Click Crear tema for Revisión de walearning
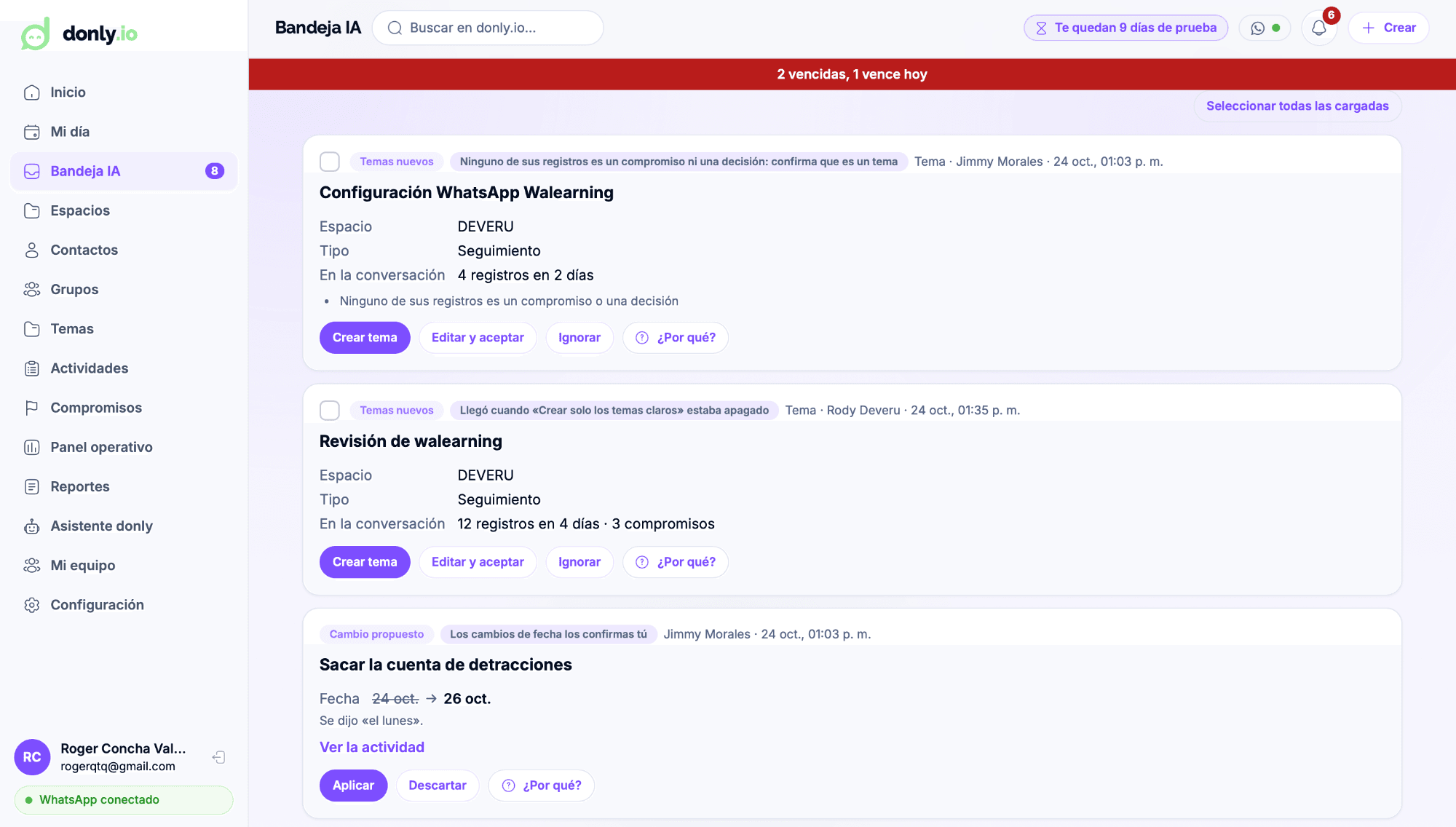 tap(365, 562)
